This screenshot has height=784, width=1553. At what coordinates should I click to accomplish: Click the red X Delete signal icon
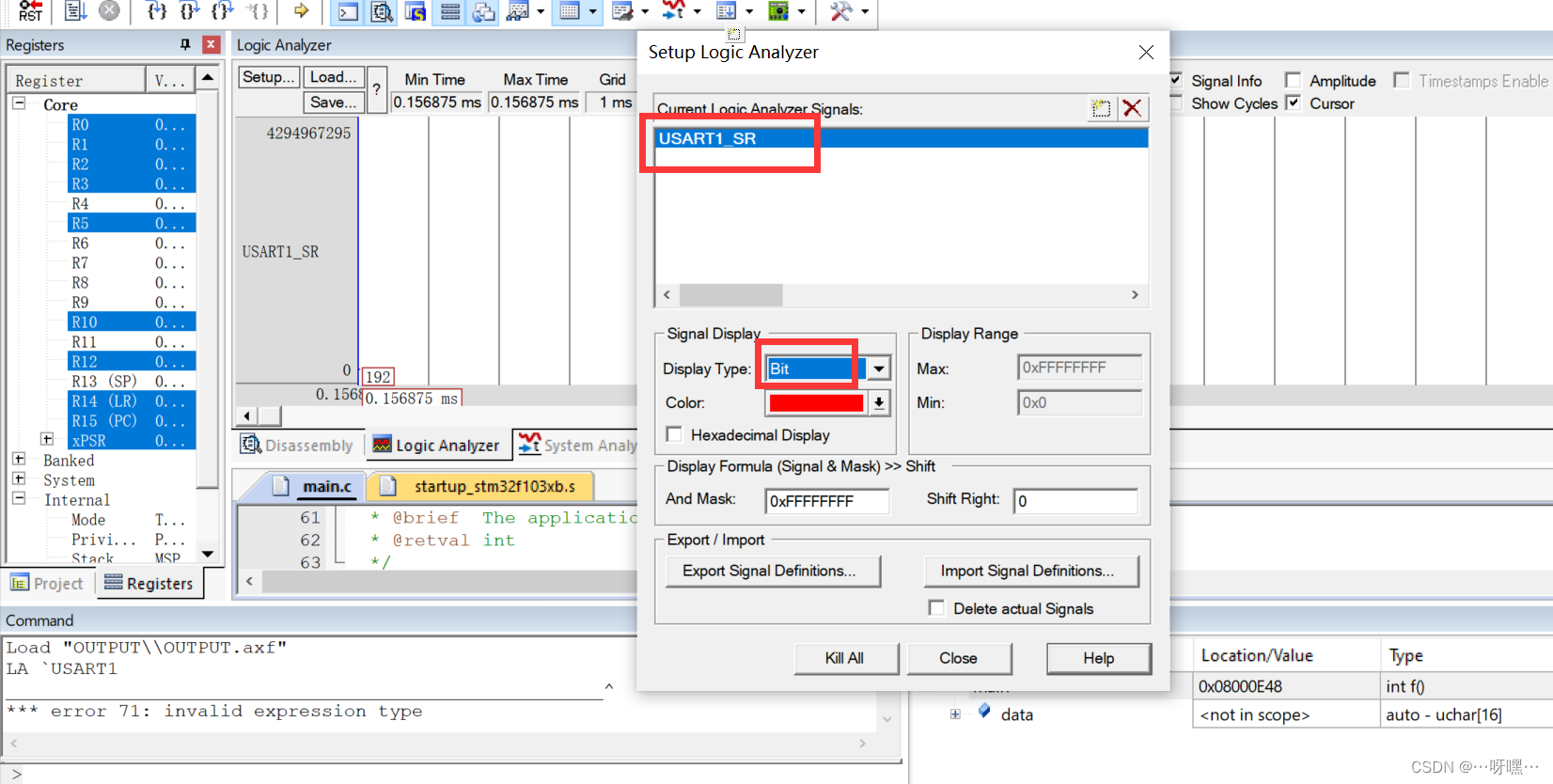pyautogui.click(x=1133, y=108)
